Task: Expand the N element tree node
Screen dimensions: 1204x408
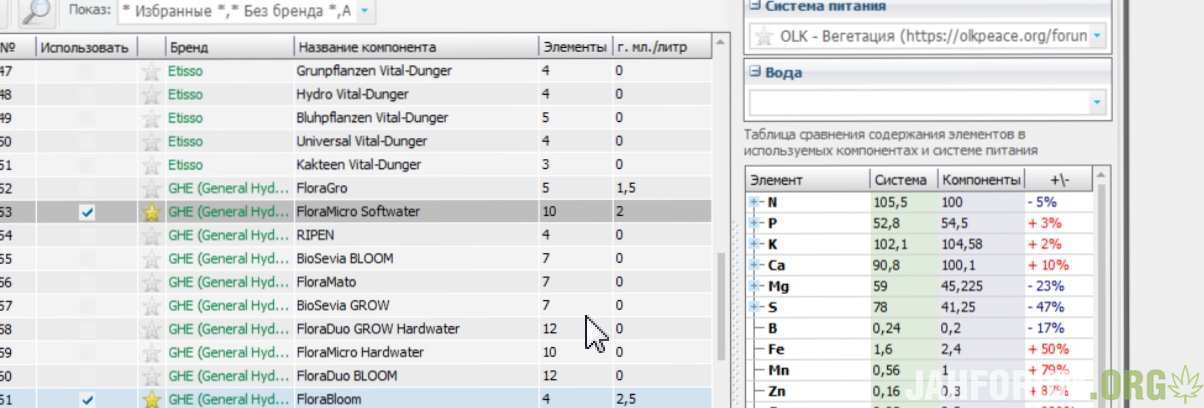Action: point(755,202)
